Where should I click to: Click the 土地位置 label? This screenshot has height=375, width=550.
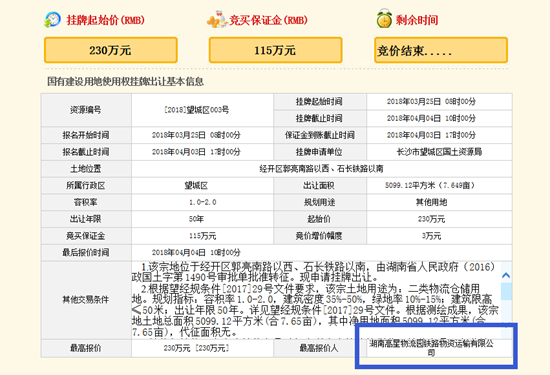(86, 169)
